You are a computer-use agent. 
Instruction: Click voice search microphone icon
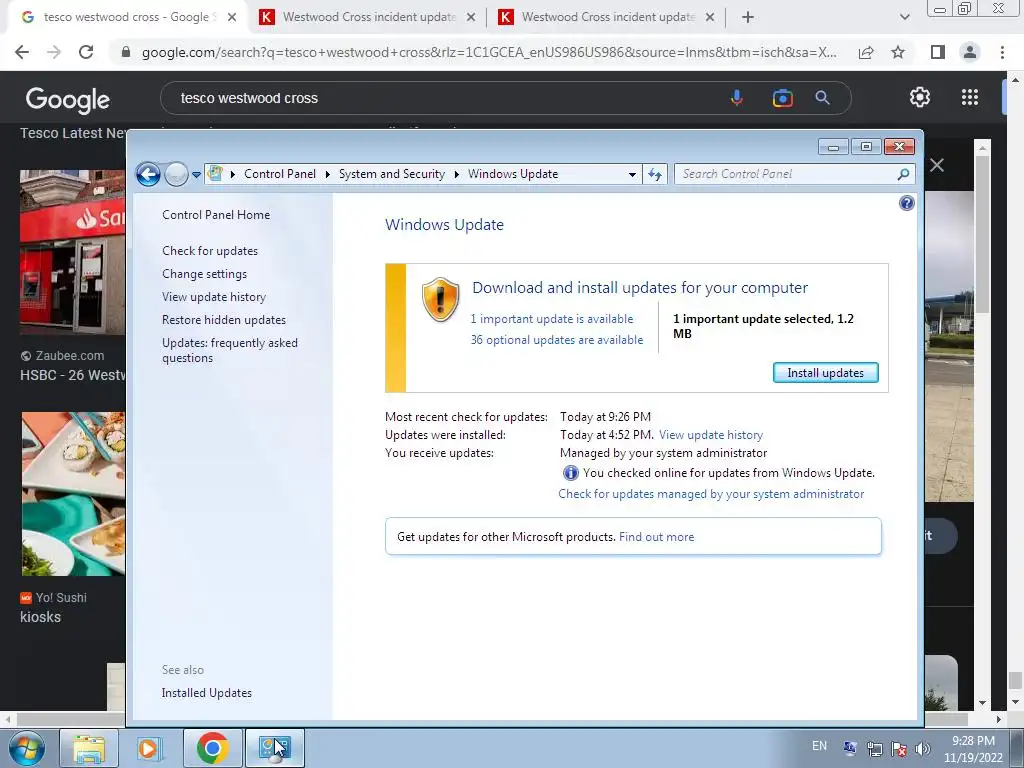[737, 98]
